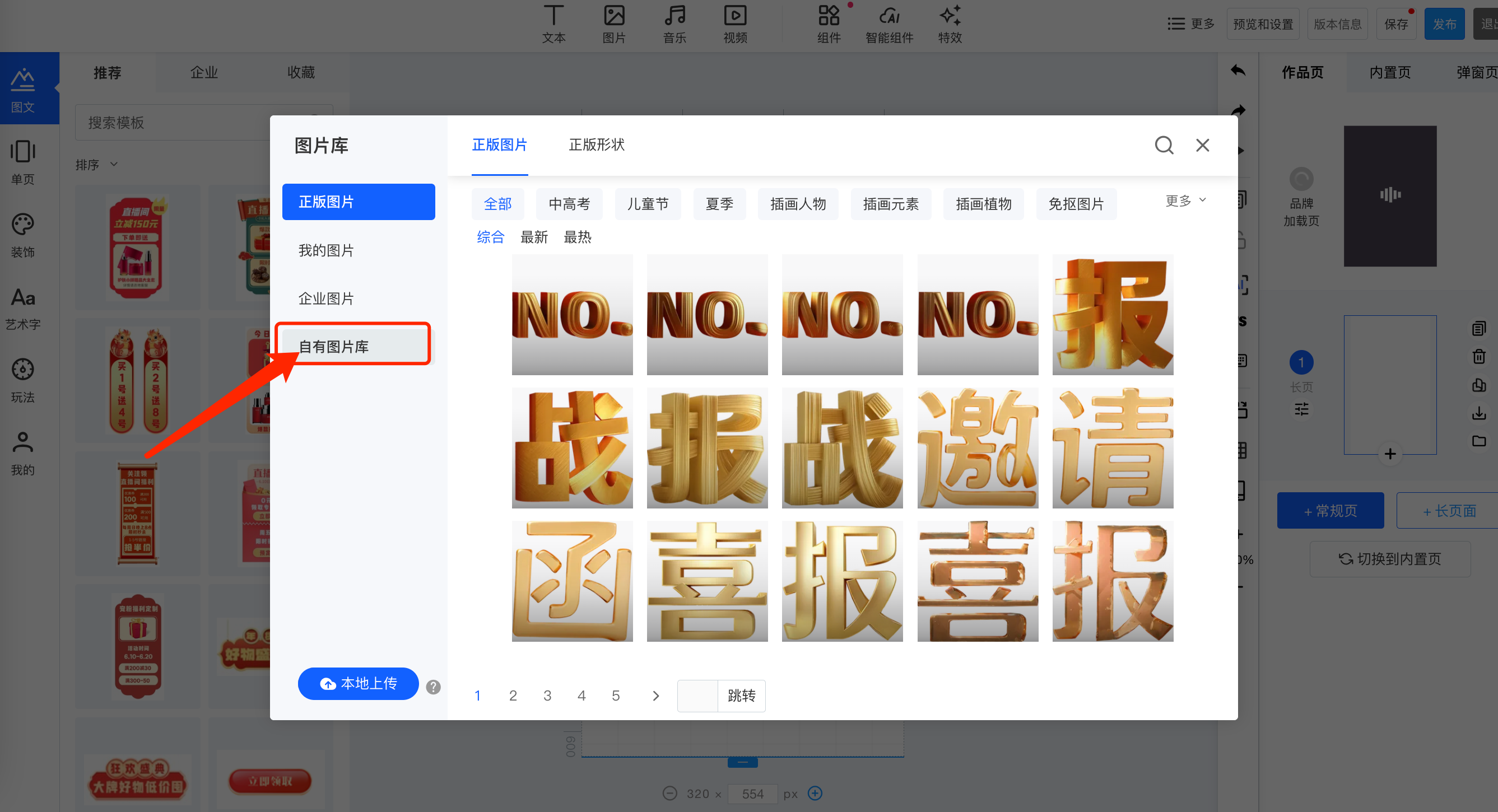This screenshot has width=1498, height=812.
Task: Click the 本地上传 upload button
Action: point(358,684)
